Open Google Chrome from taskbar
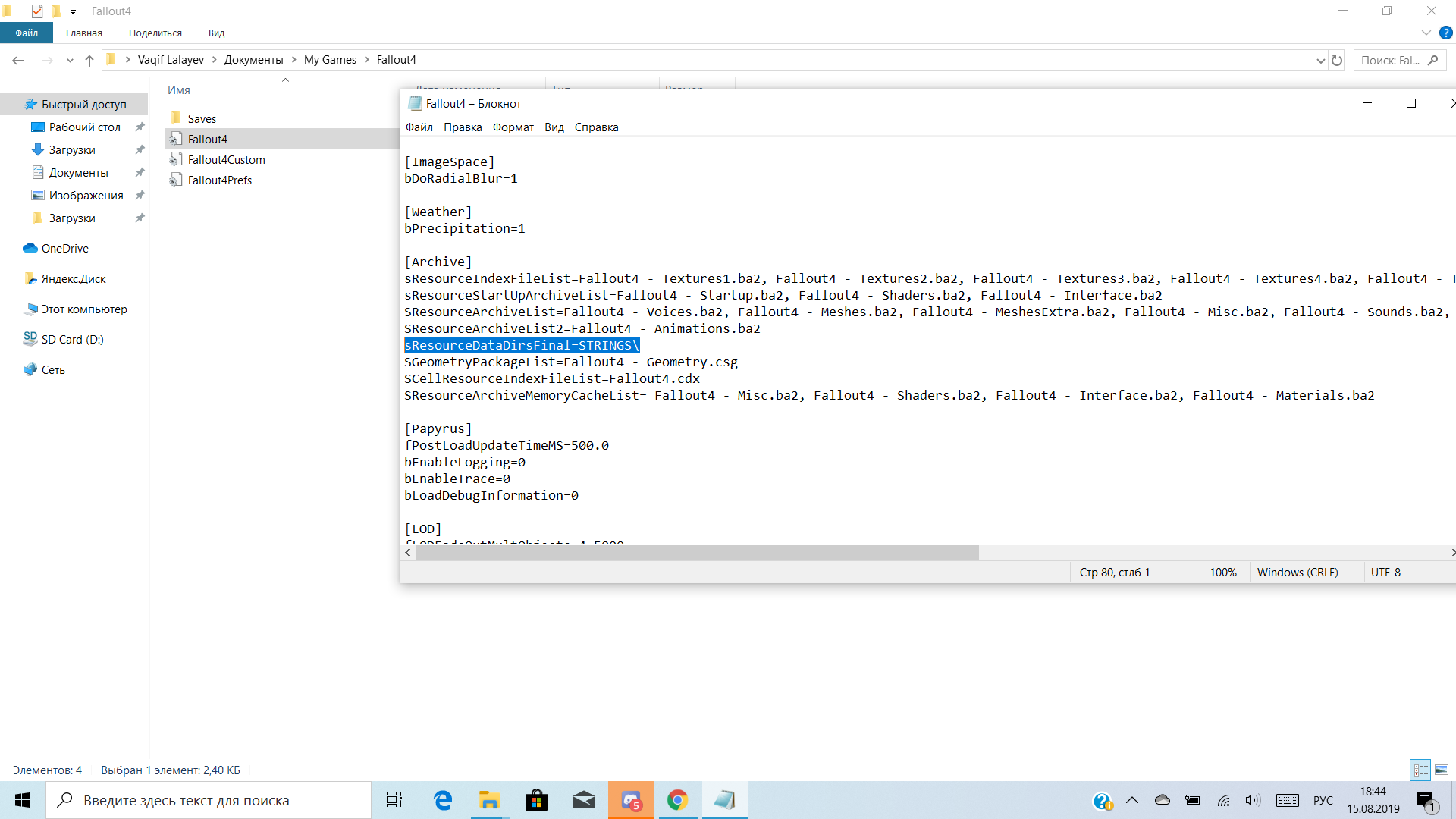 677,800
